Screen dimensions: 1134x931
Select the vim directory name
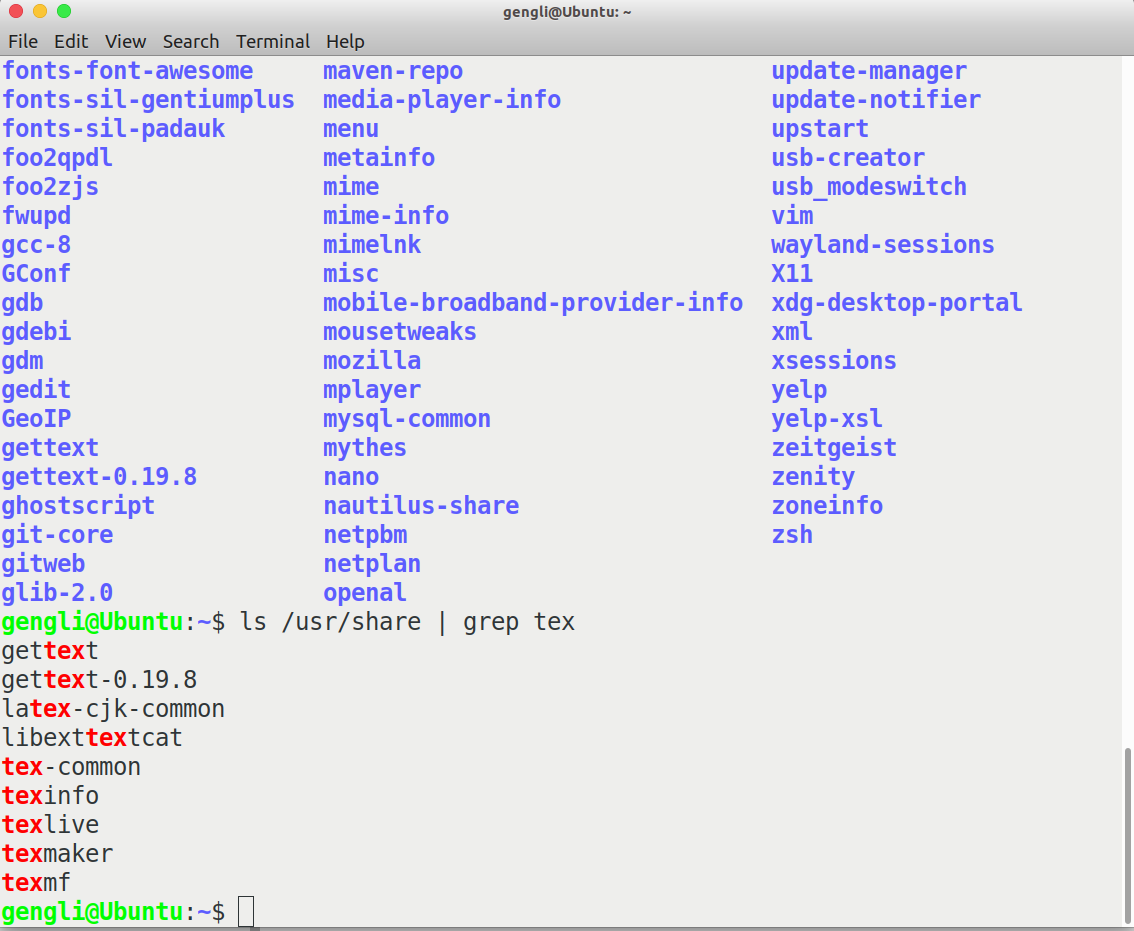click(x=792, y=215)
